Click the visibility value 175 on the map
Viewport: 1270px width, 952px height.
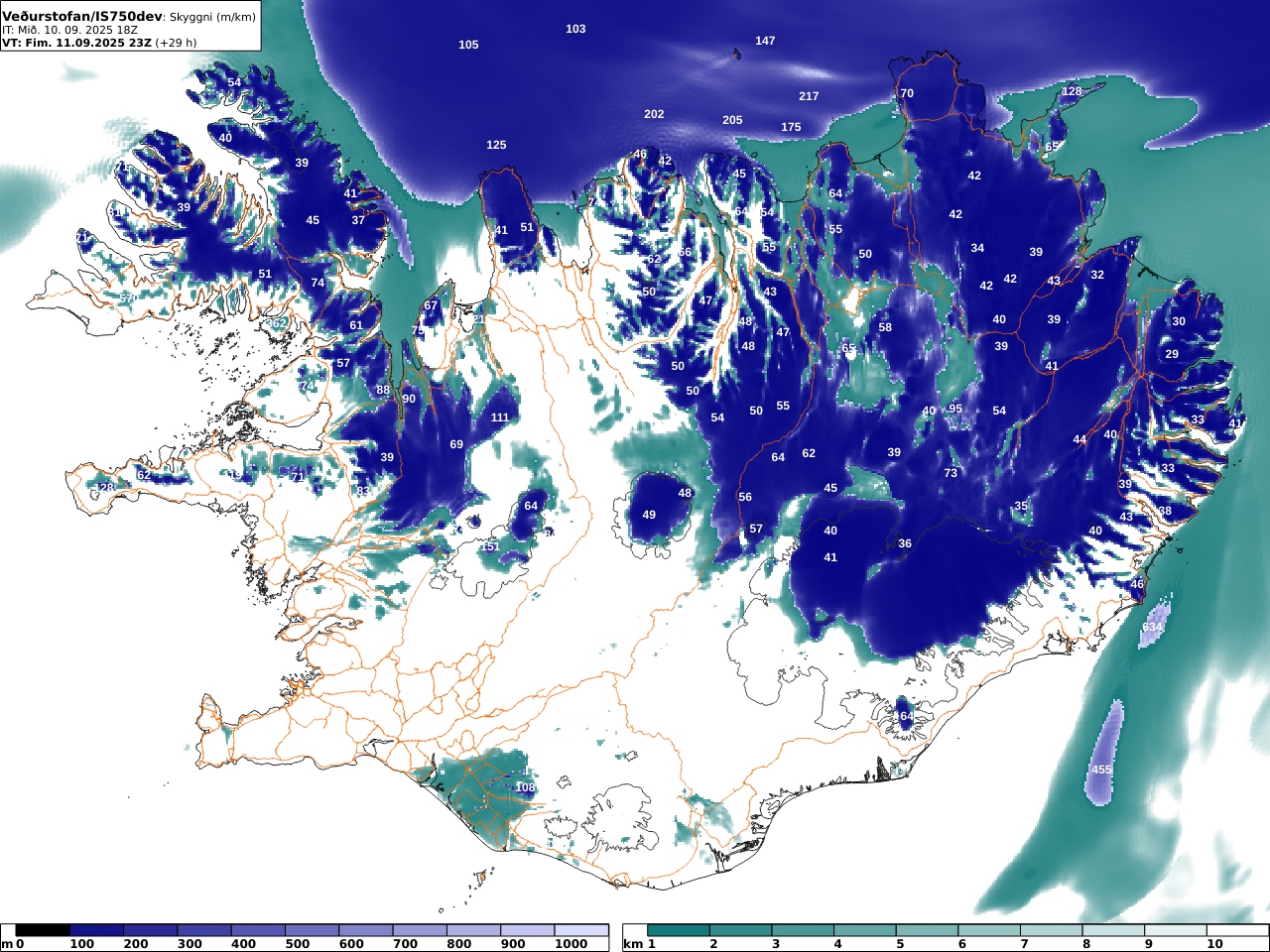(791, 127)
